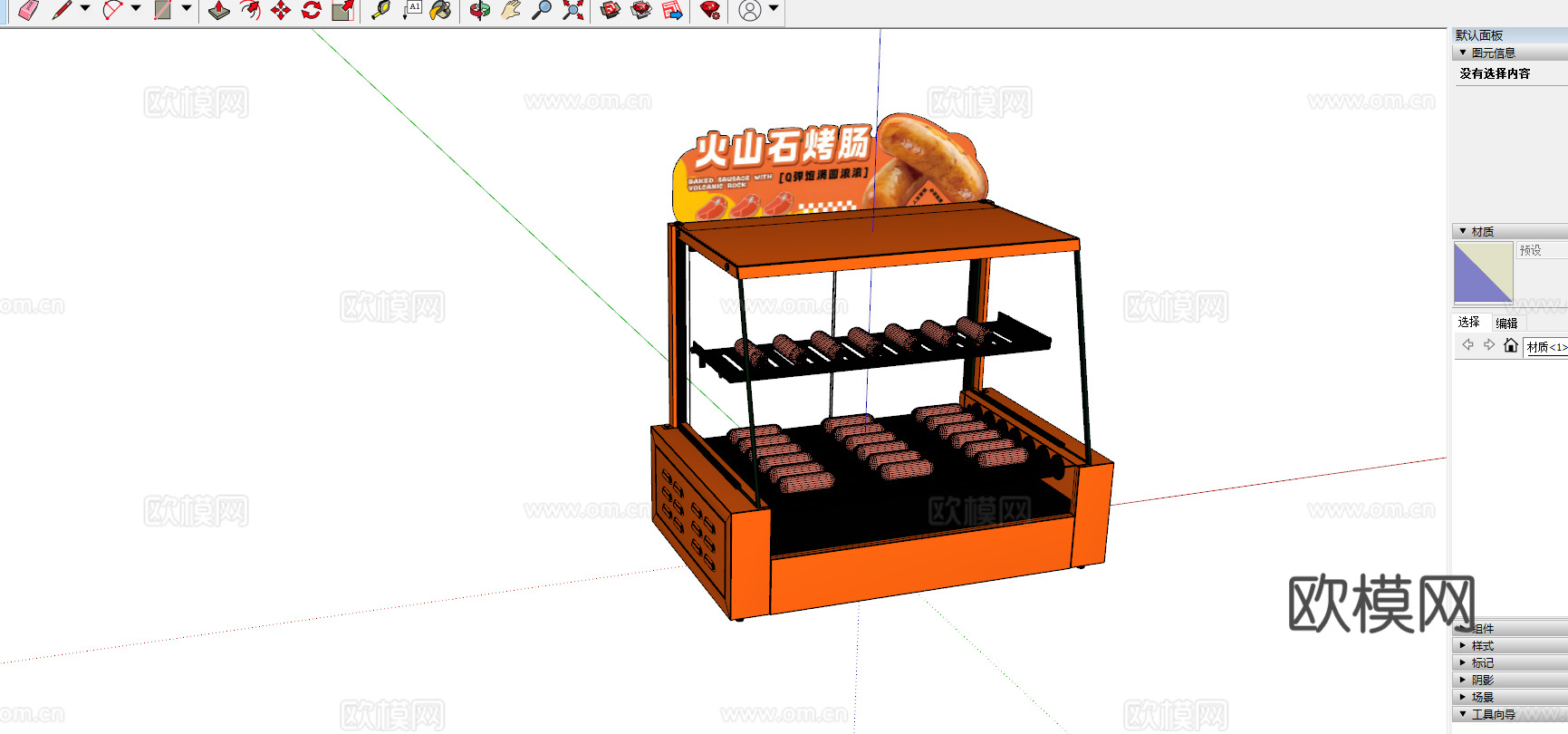Open the Extension Manager ruby icon
Image resolution: width=1568 pixels, height=734 pixels.
click(x=711, y=10)
